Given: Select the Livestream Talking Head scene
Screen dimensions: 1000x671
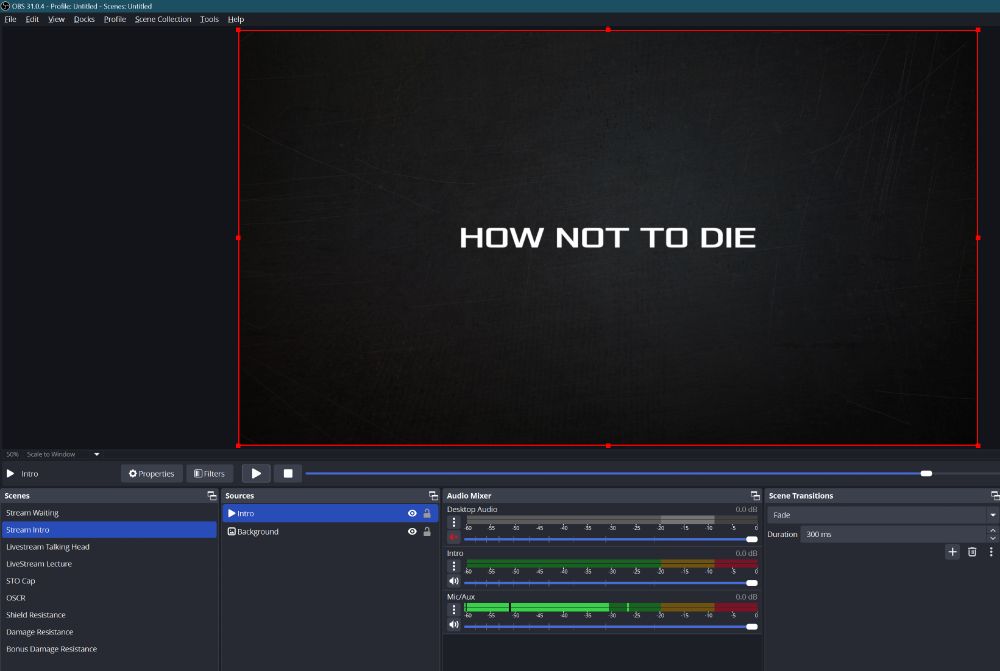Looking at the screenshot, I should pyautogui.click(x=109, y=547).
